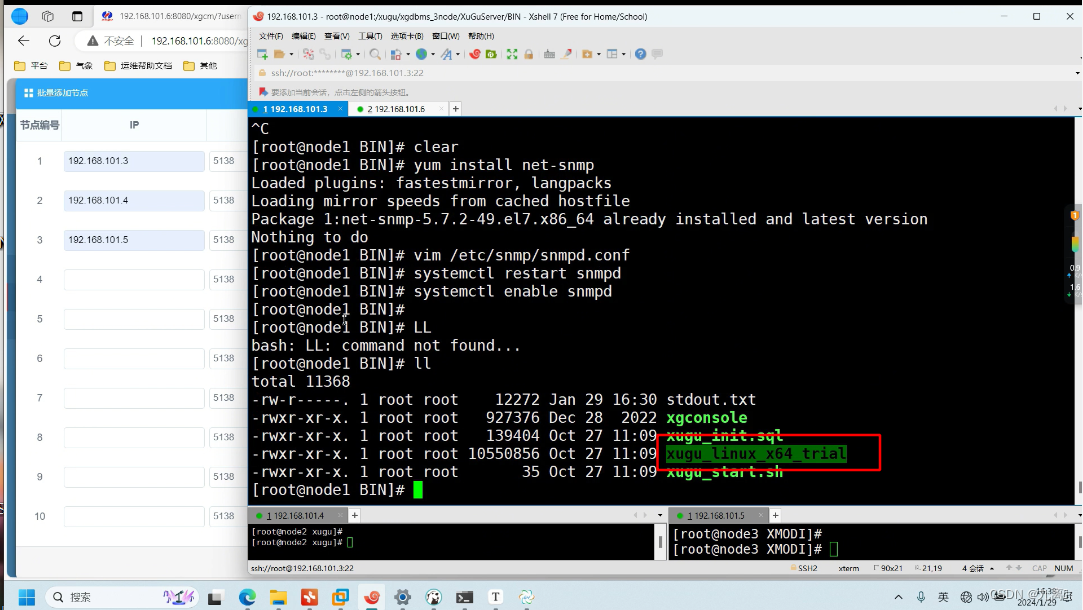This screenshot has height=610, width=1083.
Task: Click the globe Encoding icon in toolbar
Action: (421, 54)
